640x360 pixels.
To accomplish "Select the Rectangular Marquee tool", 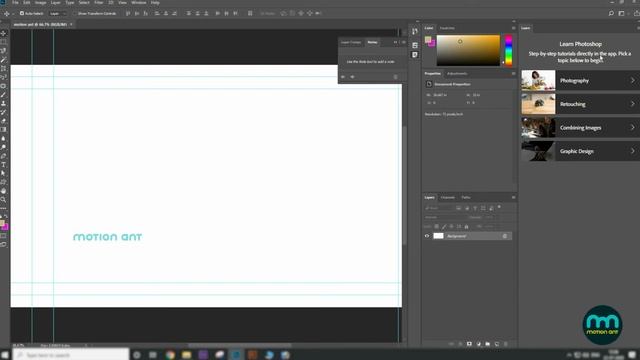I will (x=4, y=42).
